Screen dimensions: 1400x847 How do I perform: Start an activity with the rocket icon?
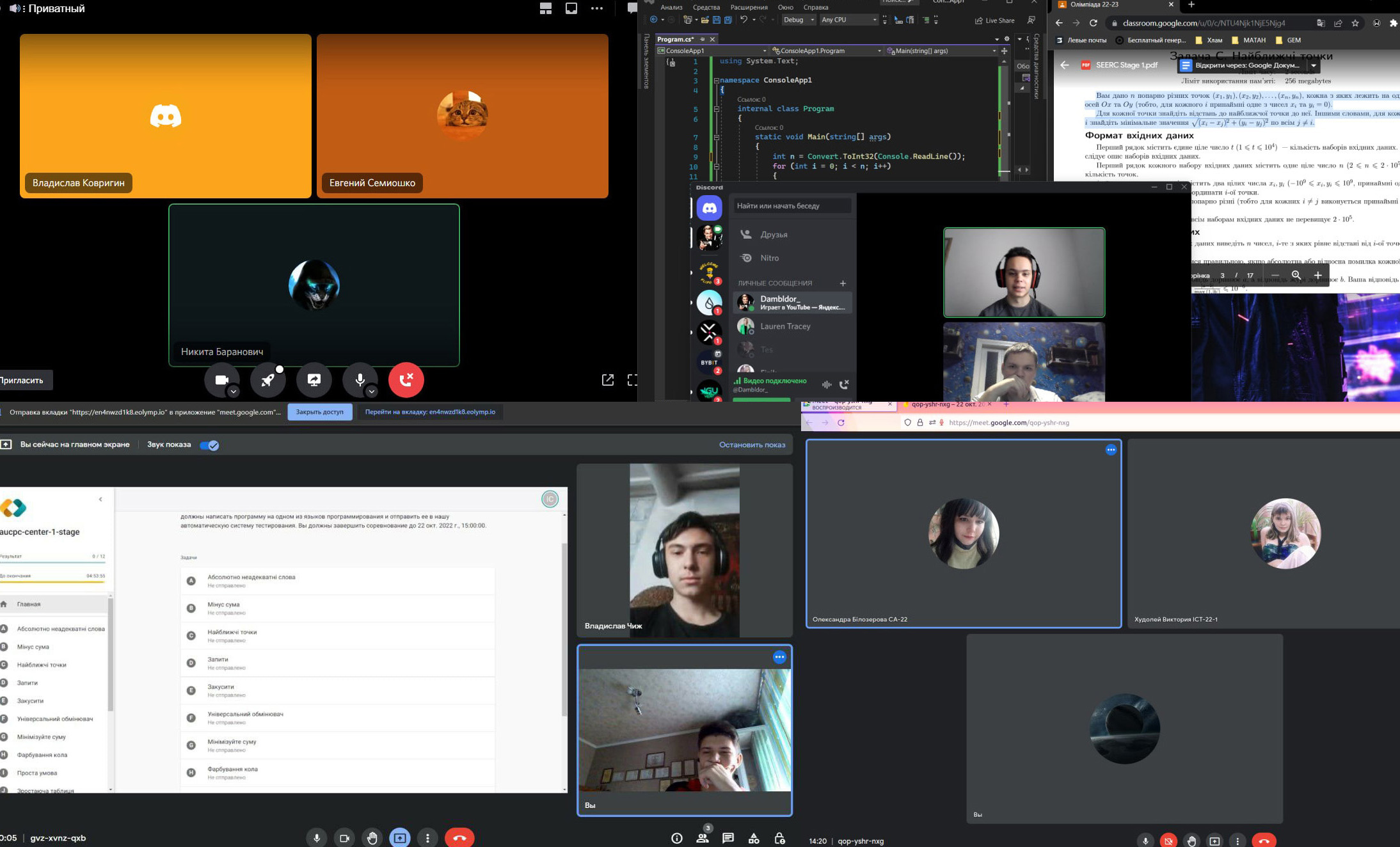click(x=267, y=379)
